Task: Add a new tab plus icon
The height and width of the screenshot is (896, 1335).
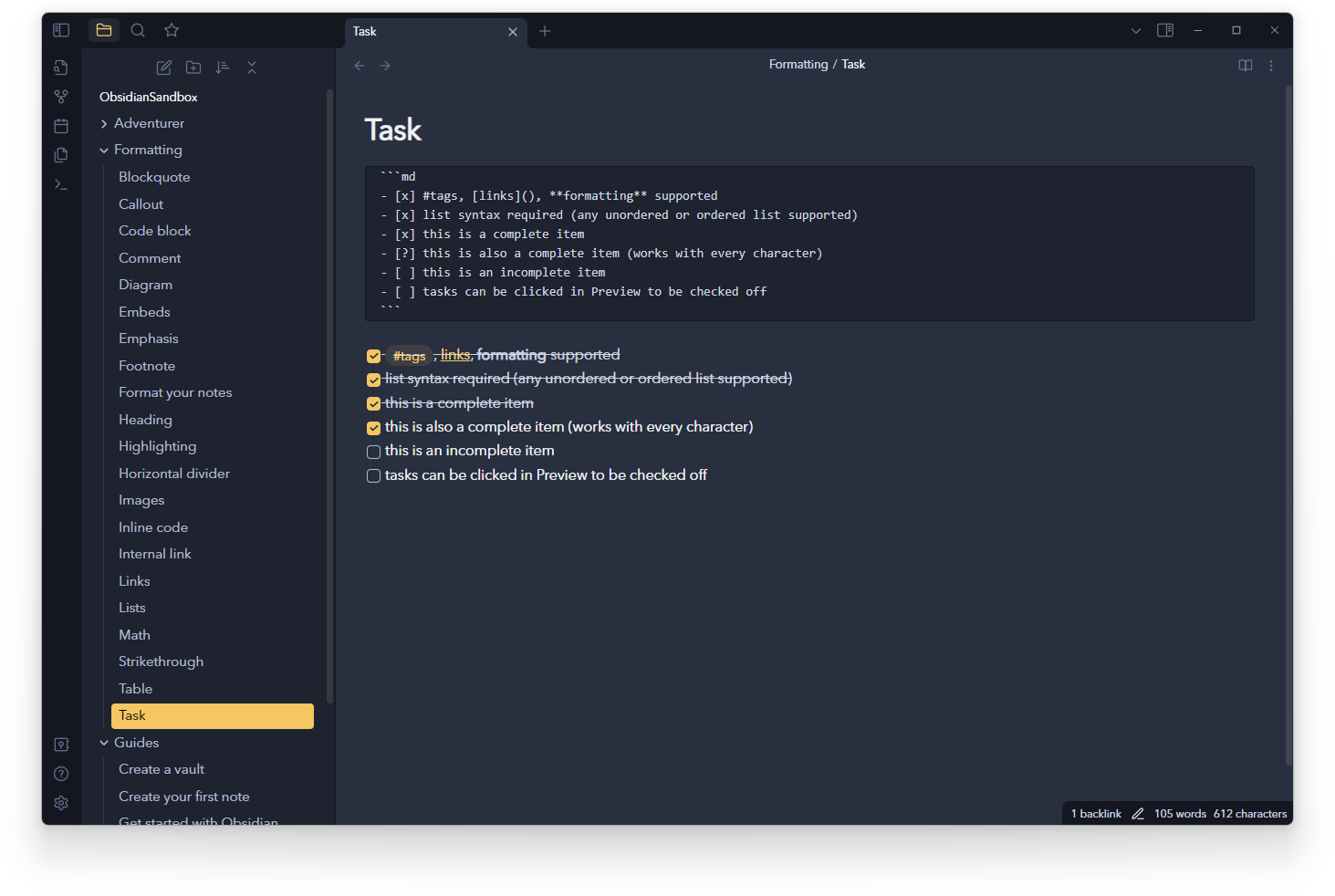Action: 545,31
